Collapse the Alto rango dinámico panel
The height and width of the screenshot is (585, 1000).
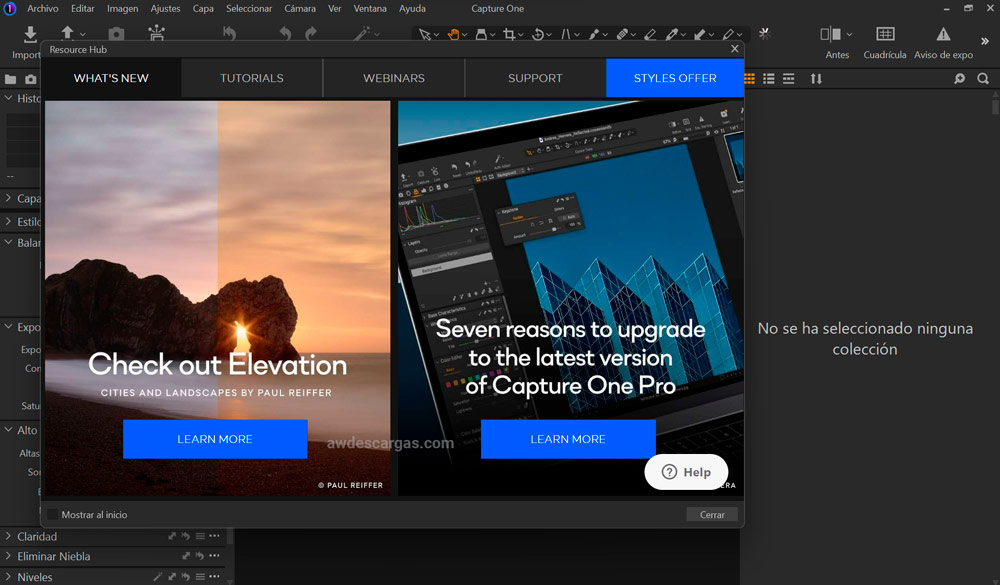[x=8, y=430]
